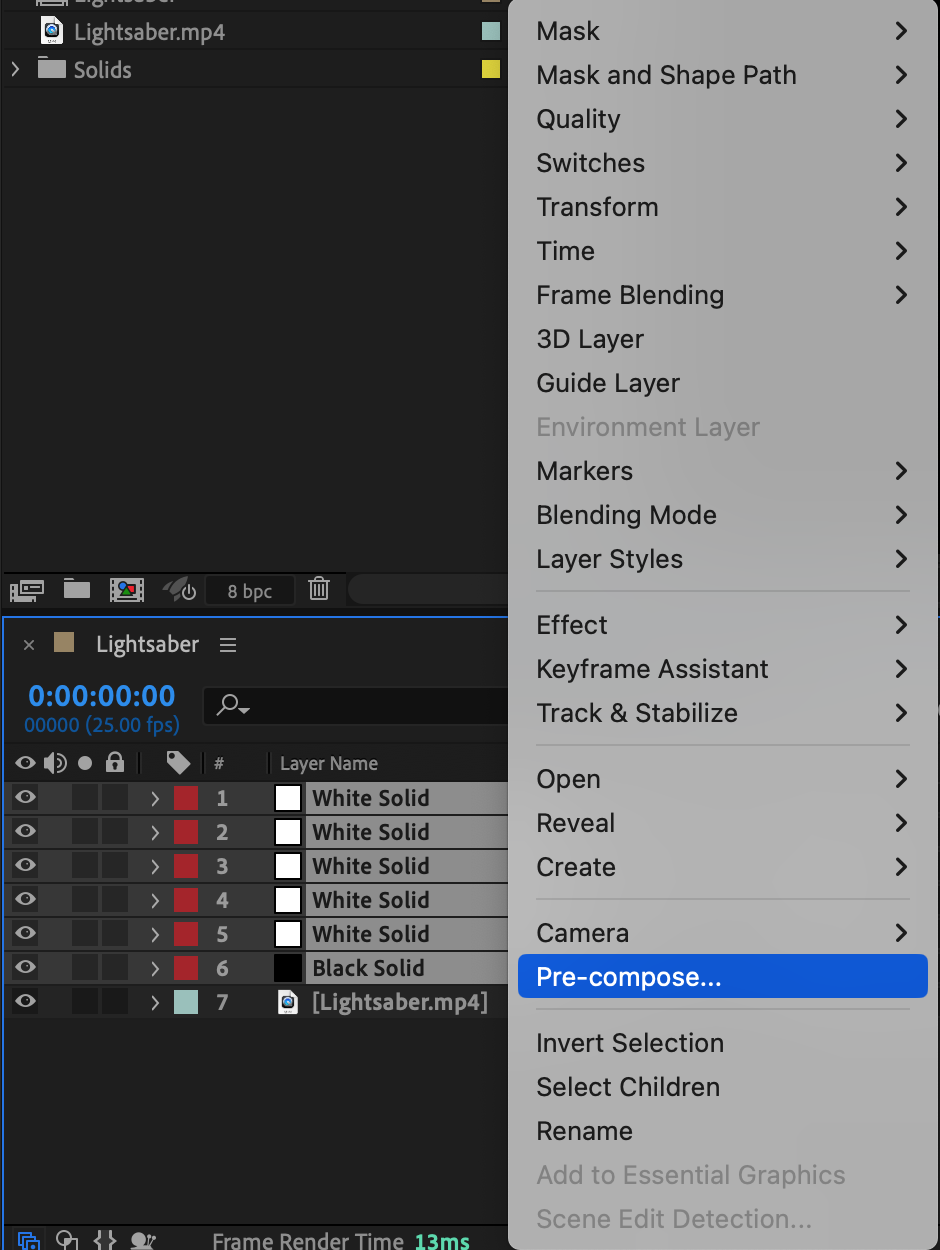Click the red label swatch of layer 2

[x=186, y=832]
